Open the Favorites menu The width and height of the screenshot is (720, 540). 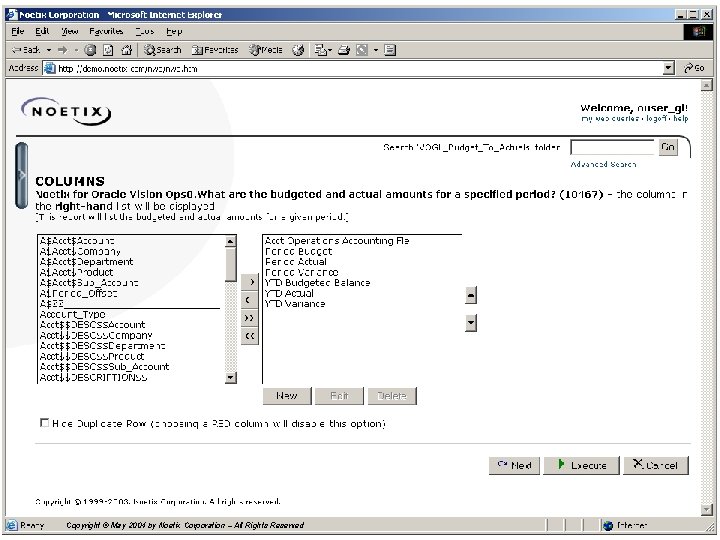pos(106,31)
